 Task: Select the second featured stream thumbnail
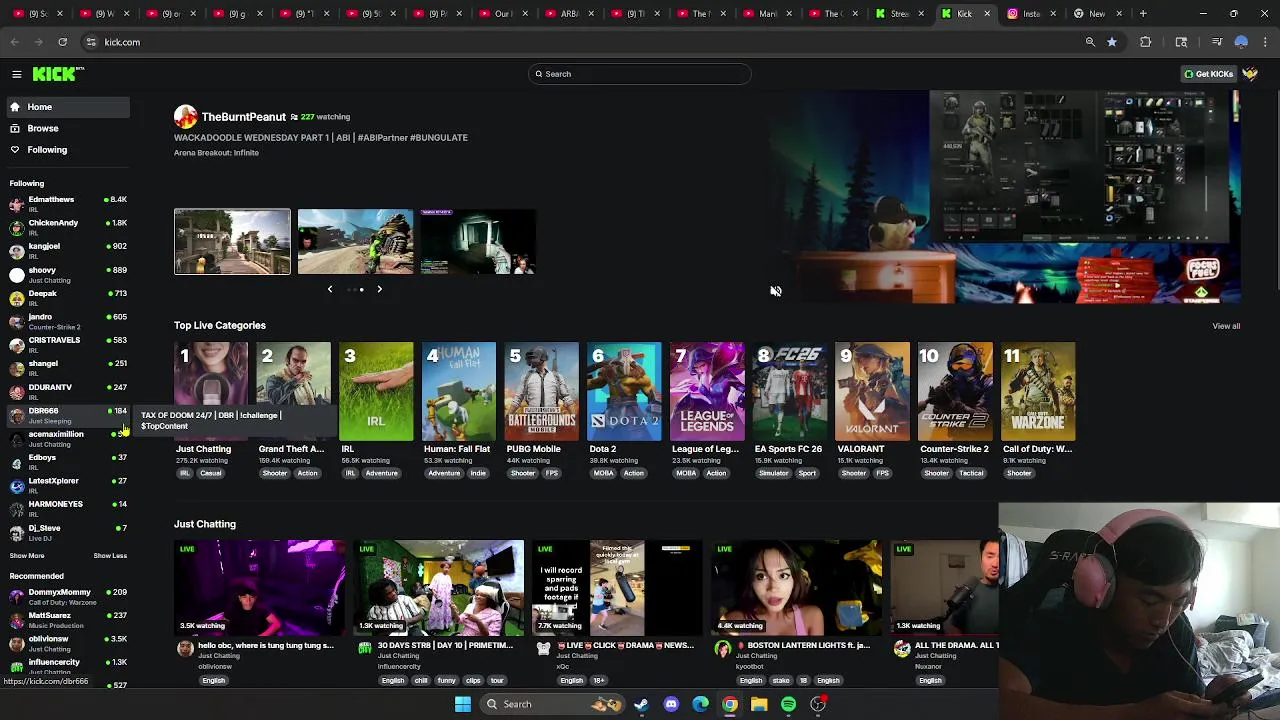tap(355, 241)
